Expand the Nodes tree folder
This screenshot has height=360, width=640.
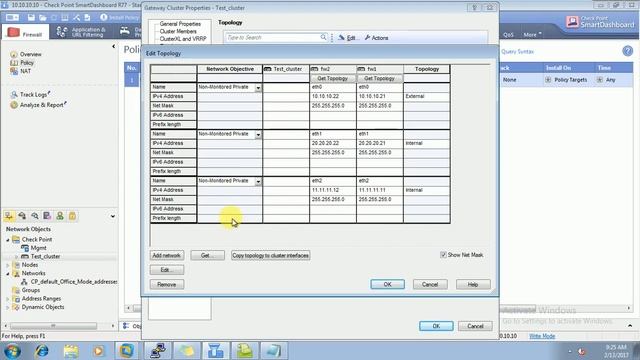pos(8,265)
